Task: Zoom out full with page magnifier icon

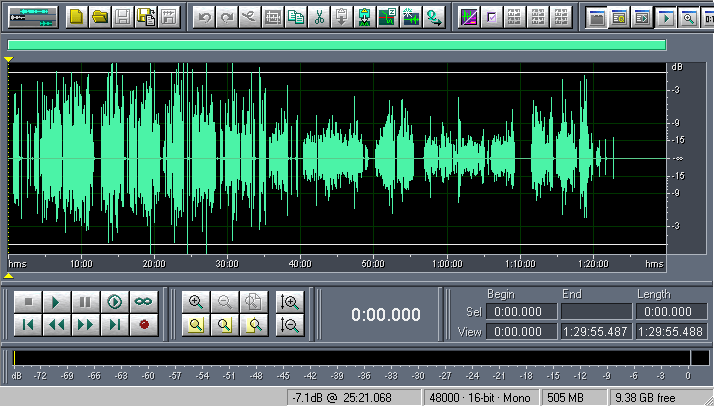Action: coord(254,302)
